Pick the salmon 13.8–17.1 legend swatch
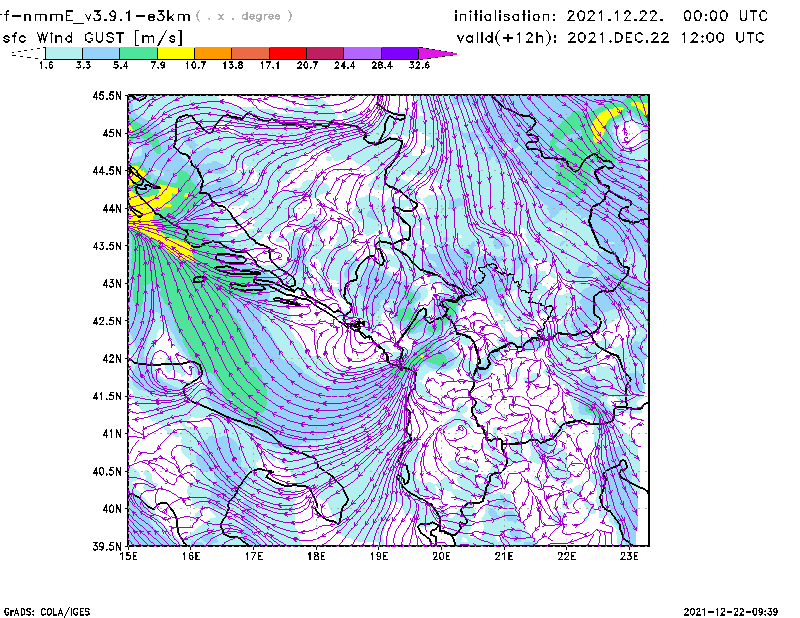The width and height of the screenshot is (800, 618). (x=251, y=53)
